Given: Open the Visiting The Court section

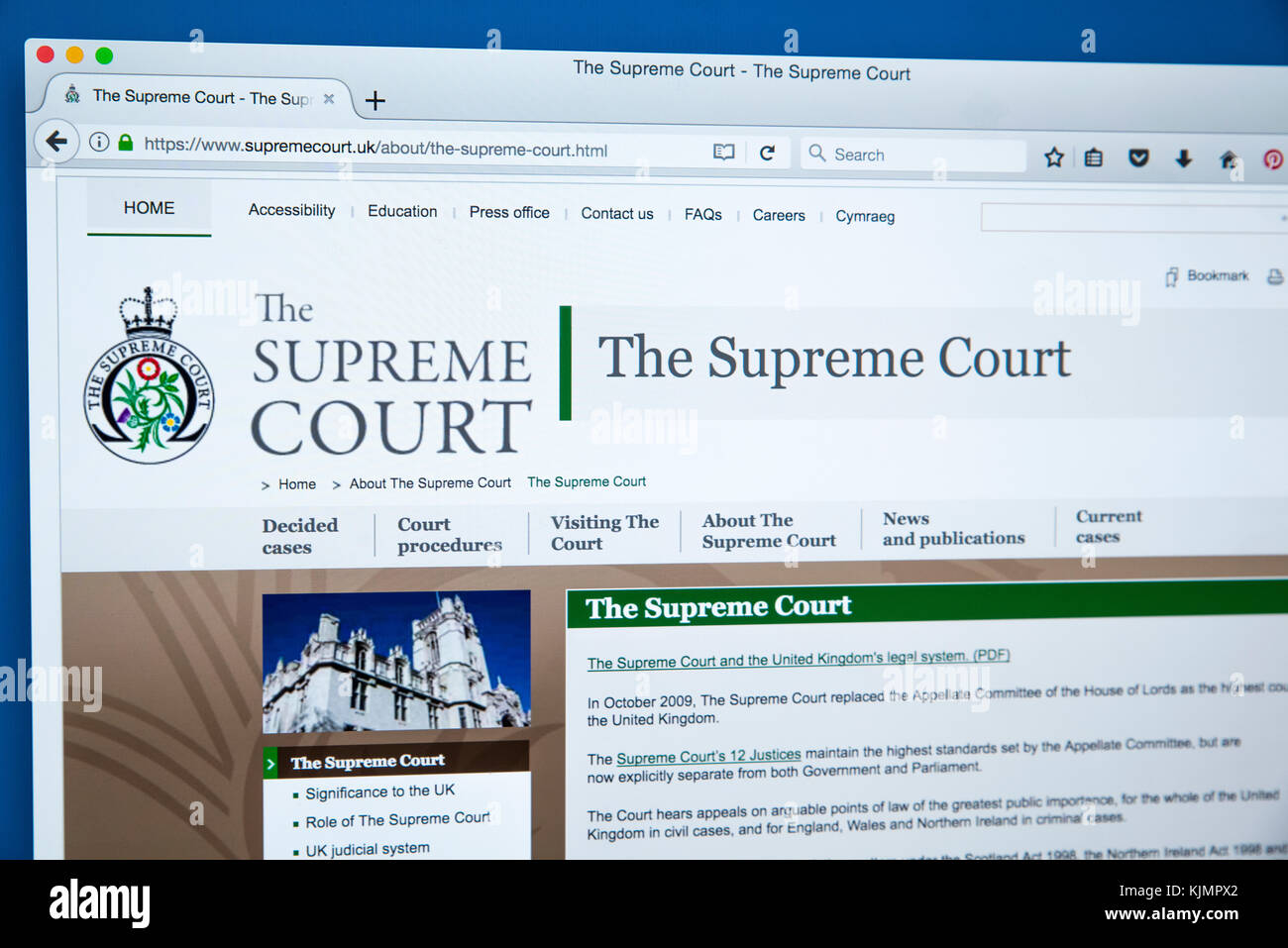Looking at the screenshot, I should [x=604, y=532].
